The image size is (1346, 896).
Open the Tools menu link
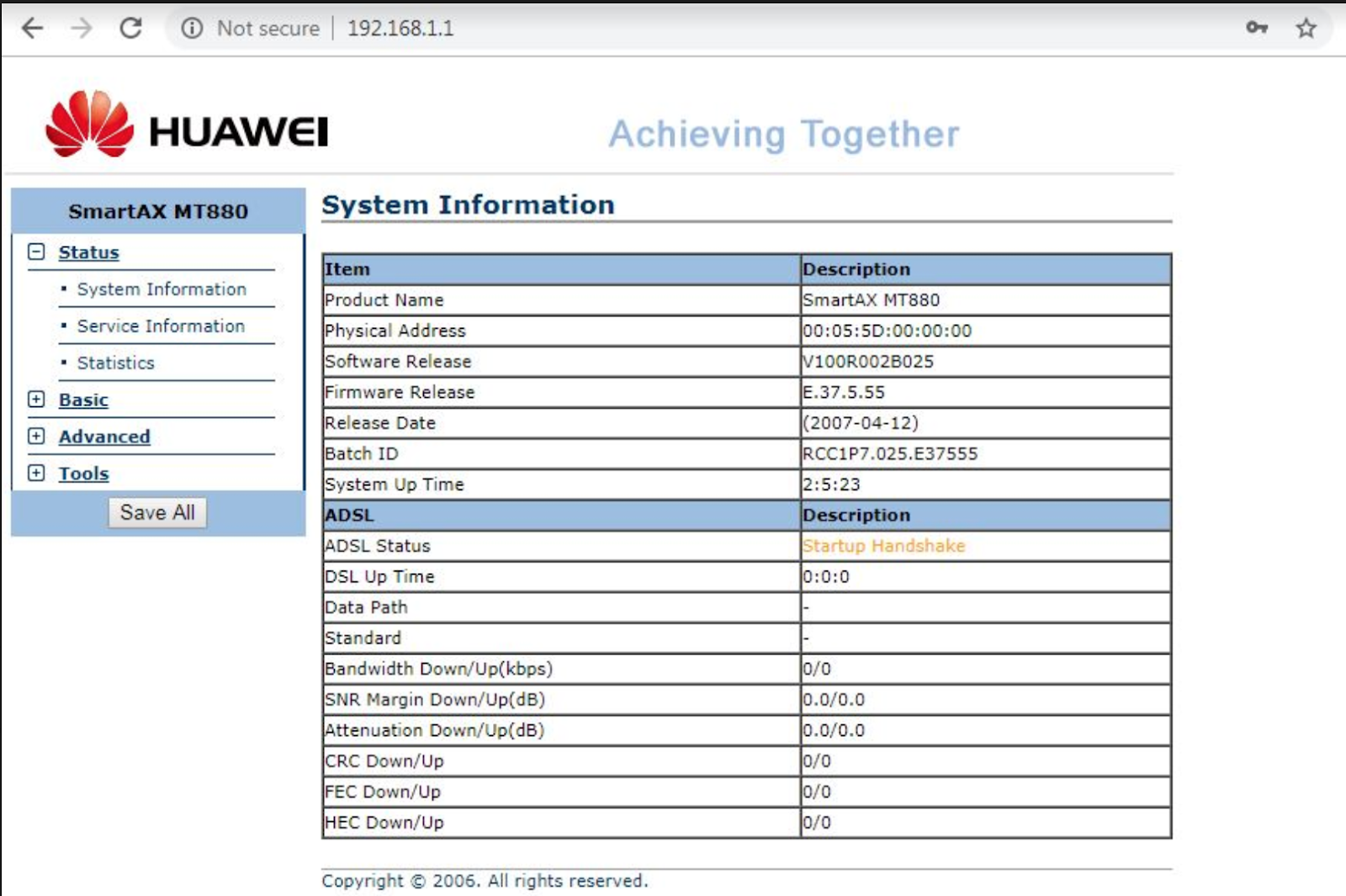point(83,474)
